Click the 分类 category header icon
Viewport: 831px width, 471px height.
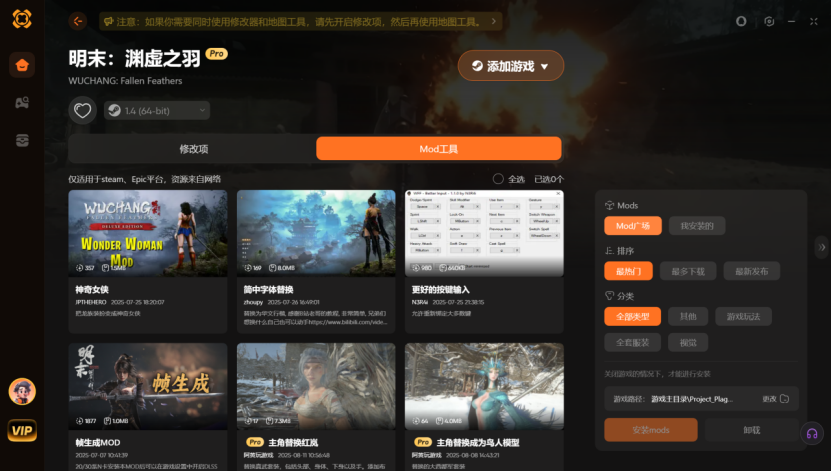click(x=609, y=296)
